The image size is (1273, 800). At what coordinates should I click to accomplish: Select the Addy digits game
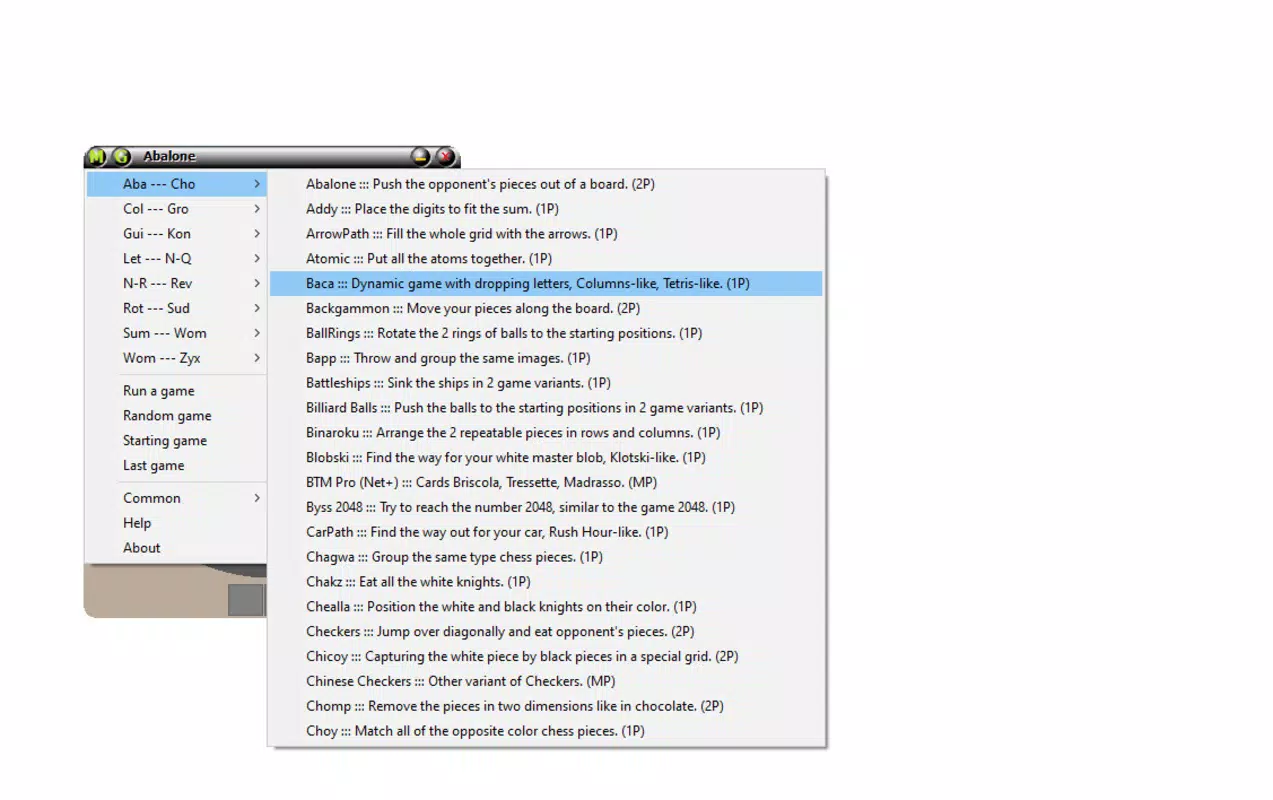point(546,209)
